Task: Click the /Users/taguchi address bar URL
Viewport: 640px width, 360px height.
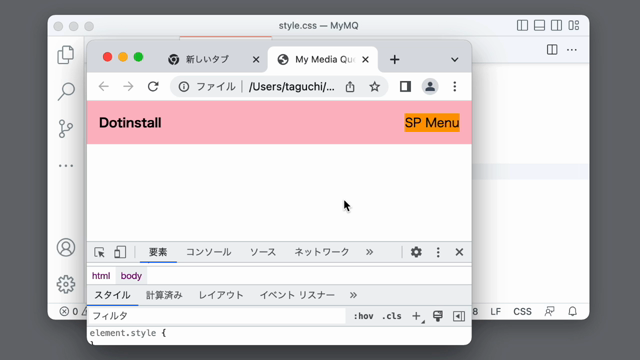Action: tap(292, 87)
